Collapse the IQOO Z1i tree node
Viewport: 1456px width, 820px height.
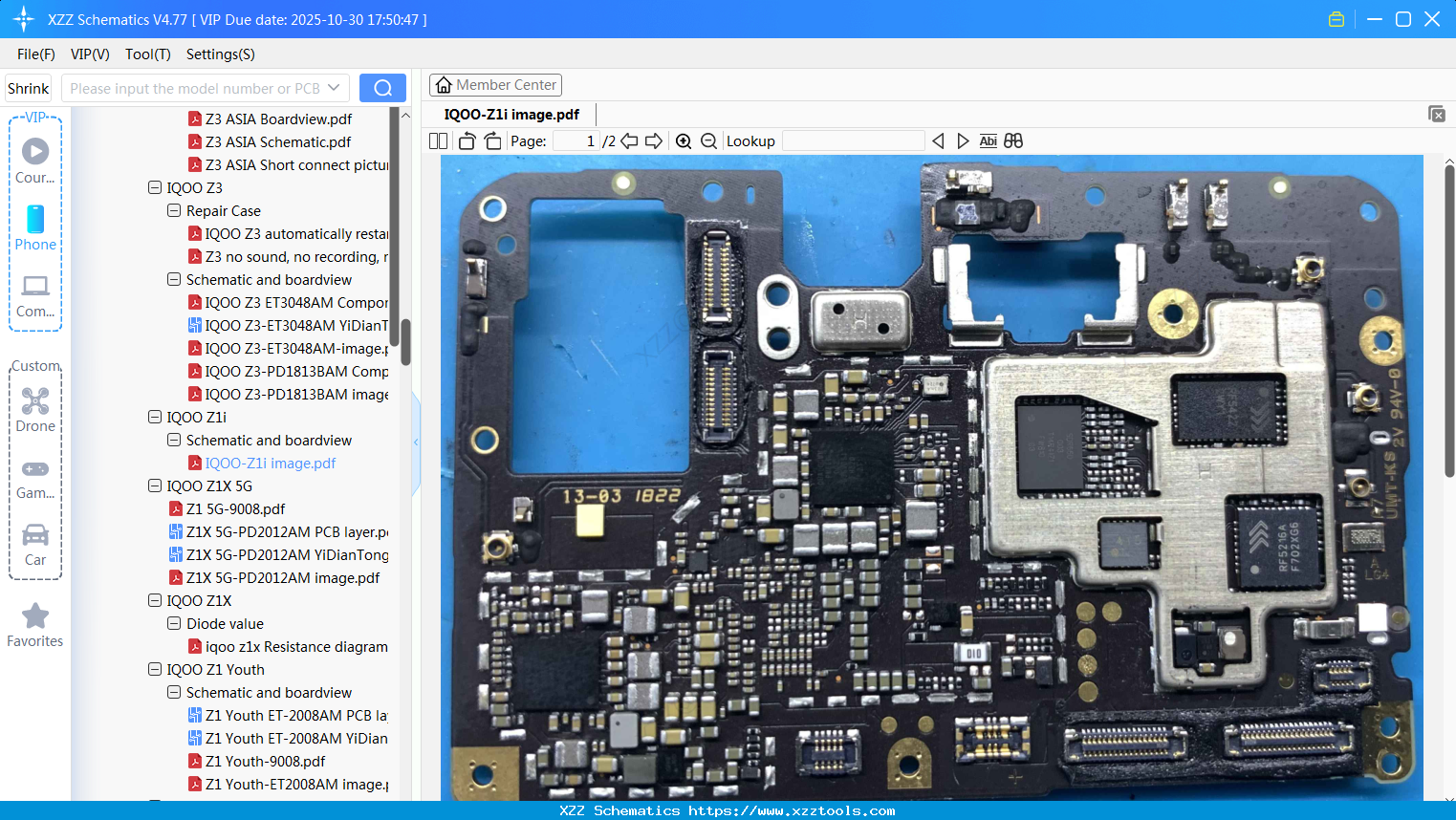pos(154,417)
